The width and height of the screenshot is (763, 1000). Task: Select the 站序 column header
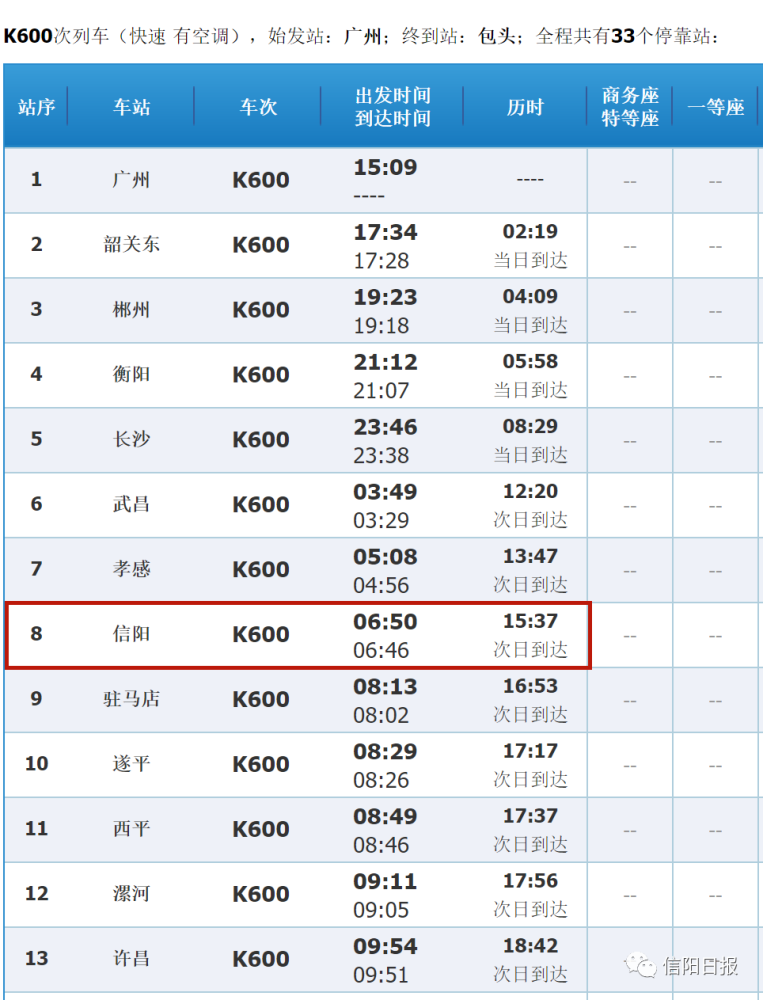(36, 107)
